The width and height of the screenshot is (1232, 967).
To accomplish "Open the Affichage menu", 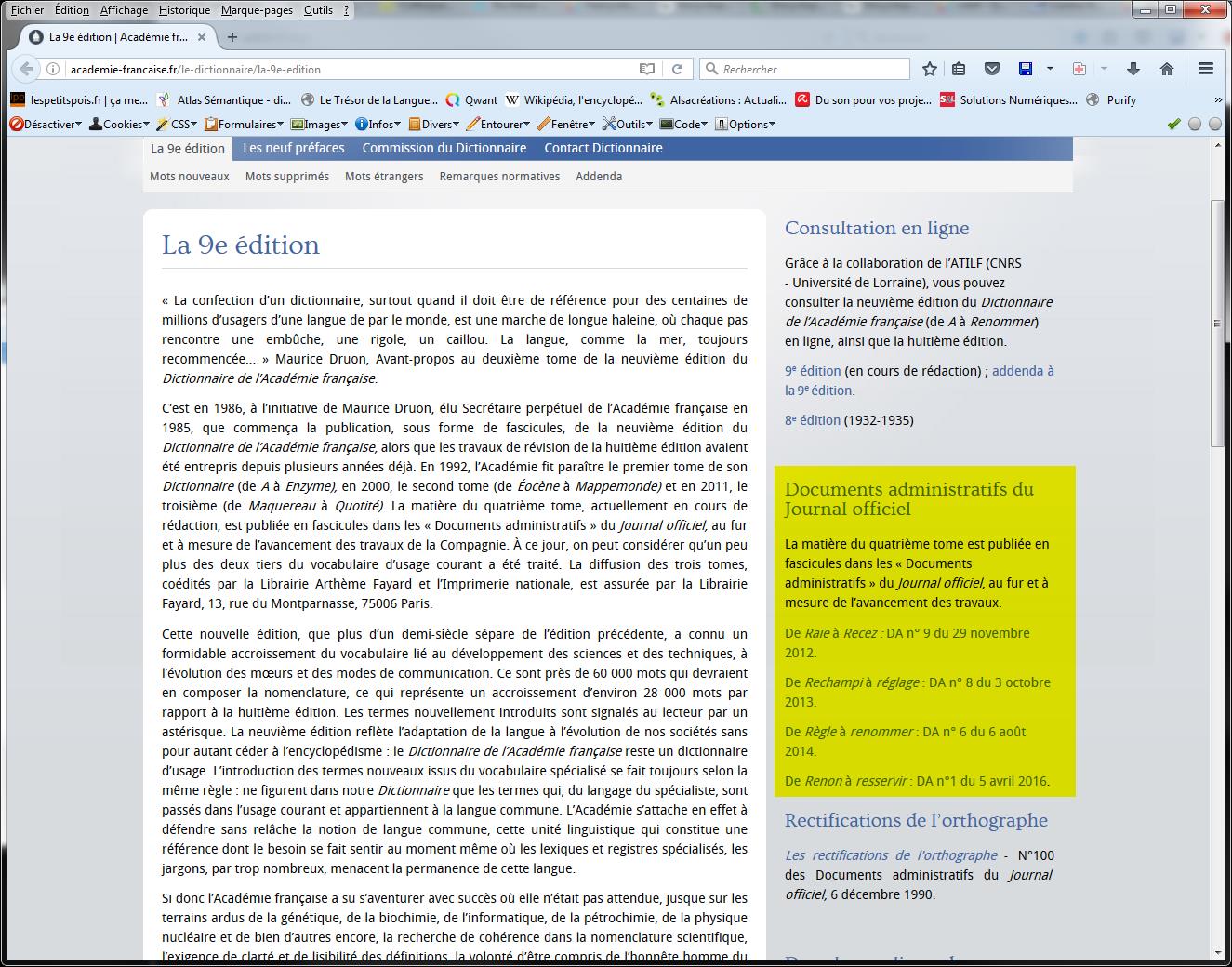I will tap(124, 10).
